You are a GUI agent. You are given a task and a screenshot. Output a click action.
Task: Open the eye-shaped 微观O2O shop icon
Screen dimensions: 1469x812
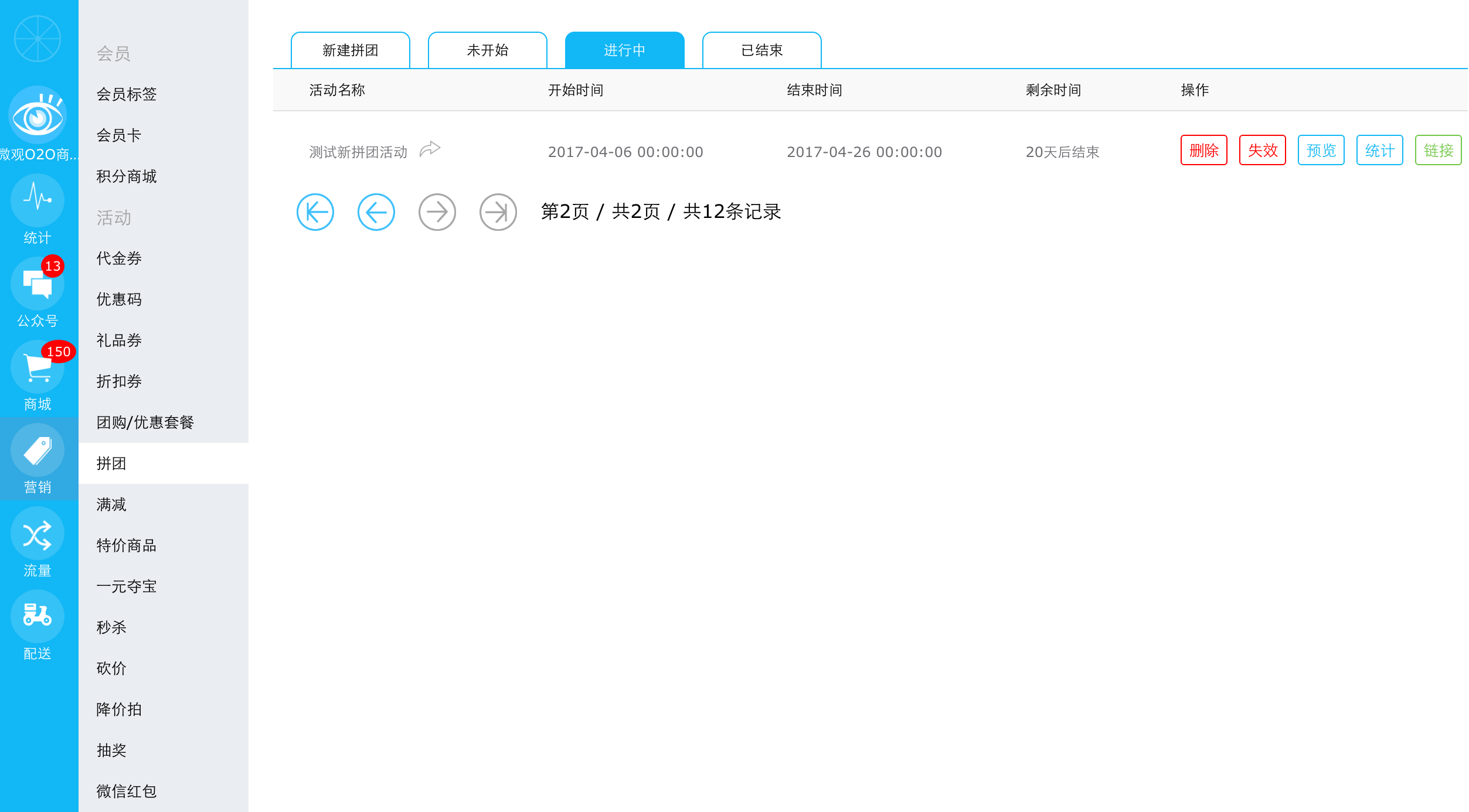tap(38, 115)
